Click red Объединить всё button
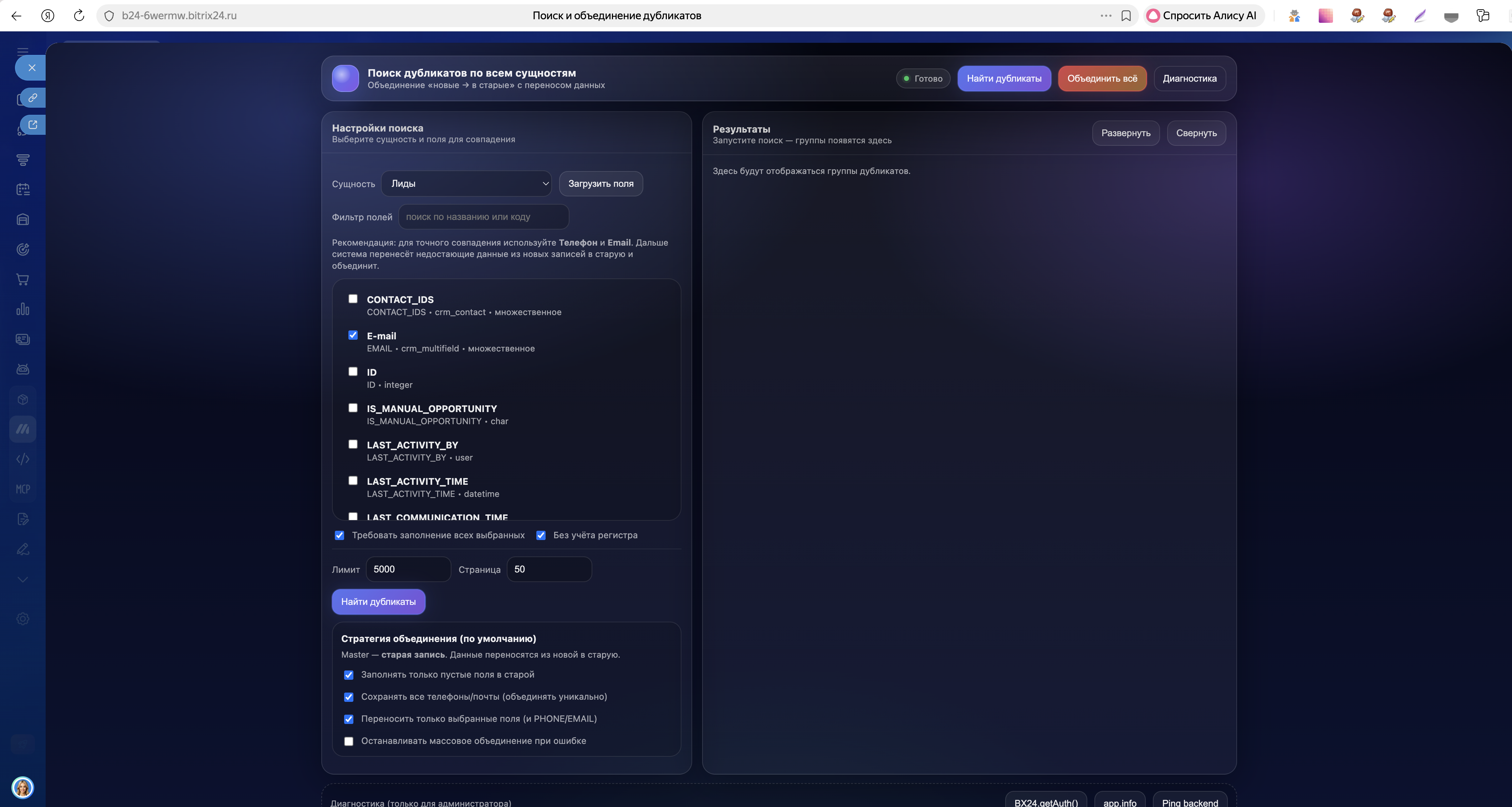The width and height of the screenshot is (1512, 807). 1102,79
